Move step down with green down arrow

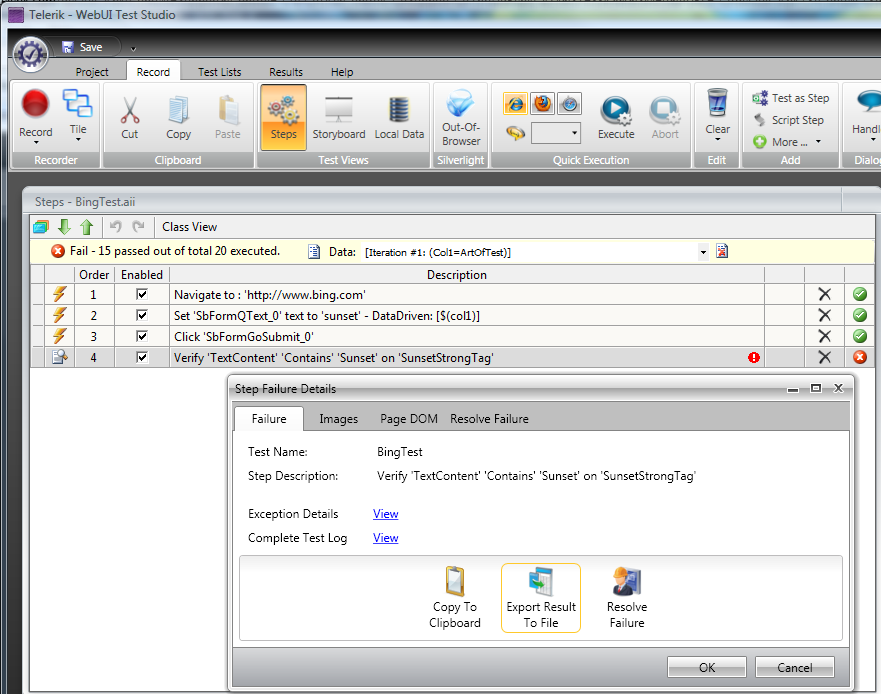(64, 227)
